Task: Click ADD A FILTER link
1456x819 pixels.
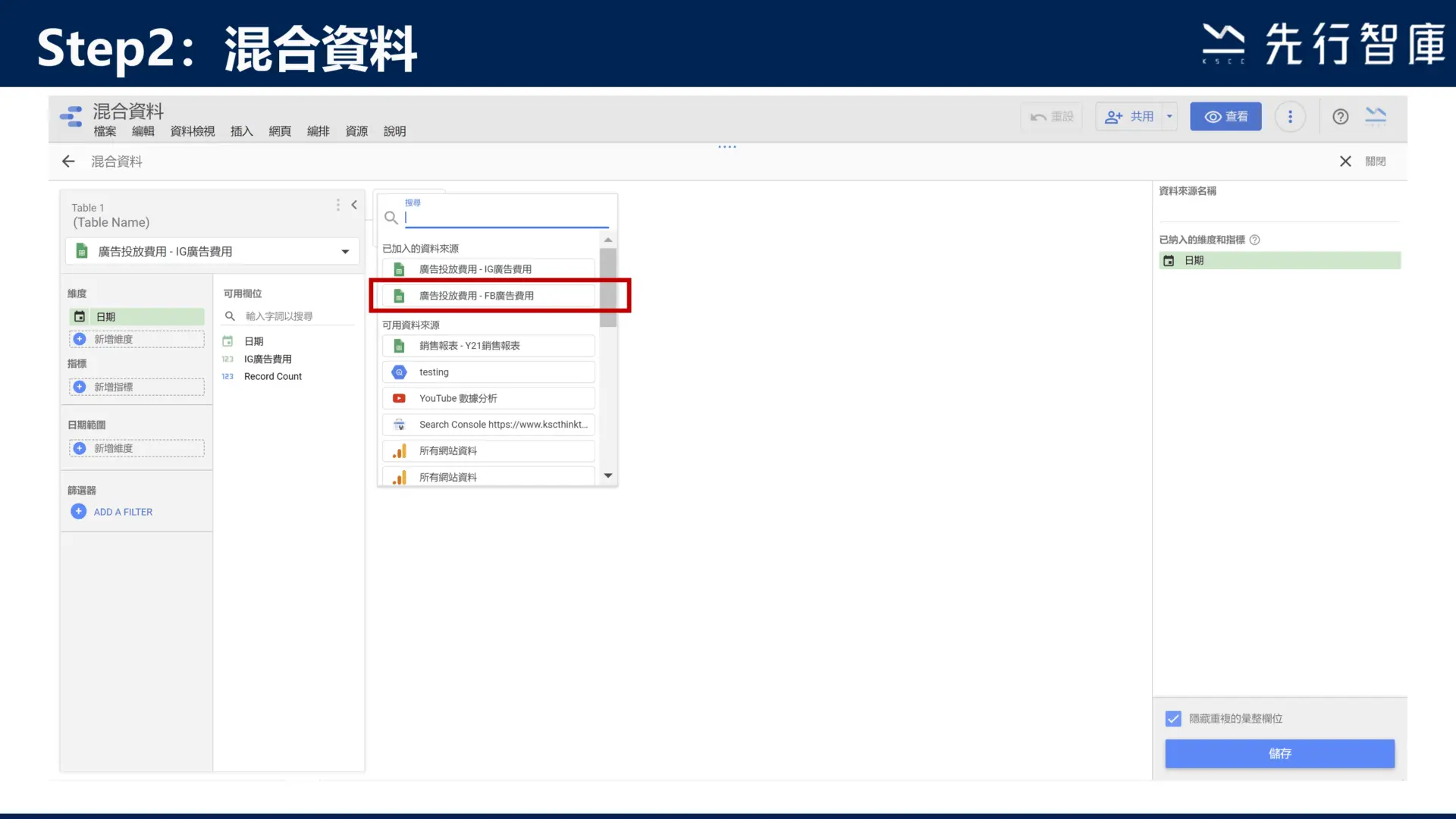Action: tap(123, 512)
